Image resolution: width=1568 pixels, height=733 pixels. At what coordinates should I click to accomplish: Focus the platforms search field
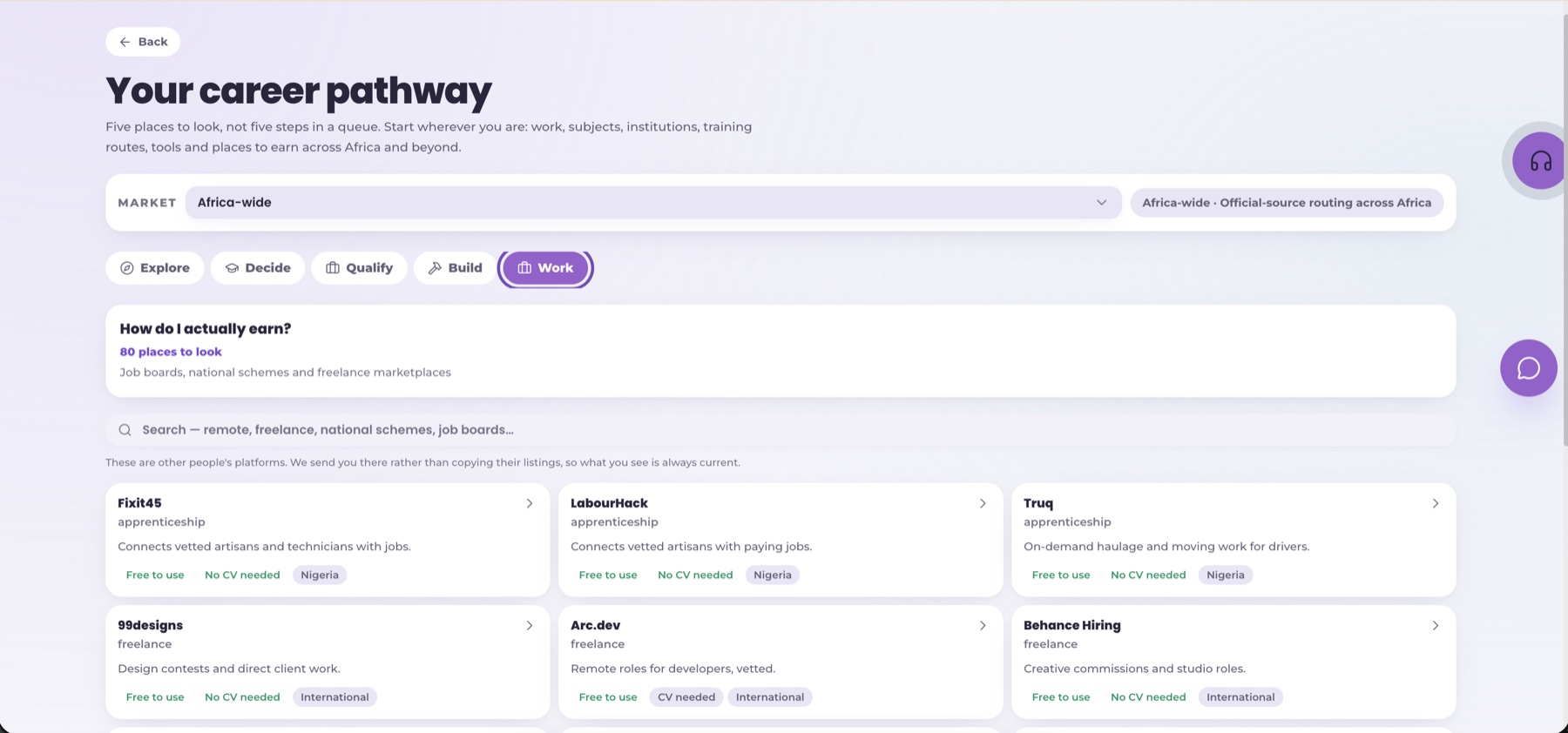[x=781, y=430]
